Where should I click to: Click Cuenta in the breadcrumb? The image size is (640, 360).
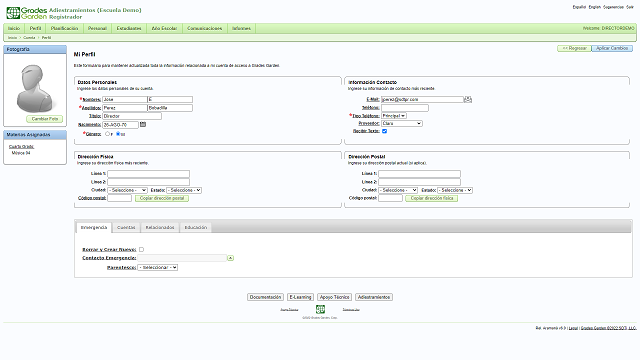[29, 38]
